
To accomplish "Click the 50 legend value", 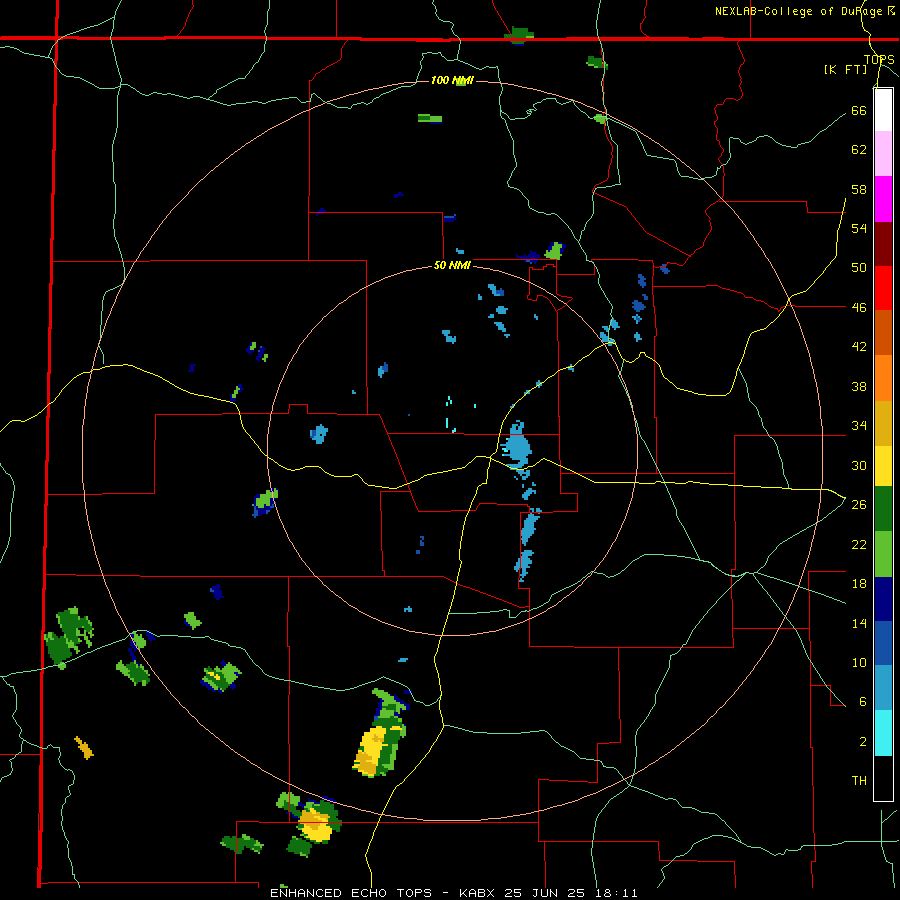I will tap(859, 268).
